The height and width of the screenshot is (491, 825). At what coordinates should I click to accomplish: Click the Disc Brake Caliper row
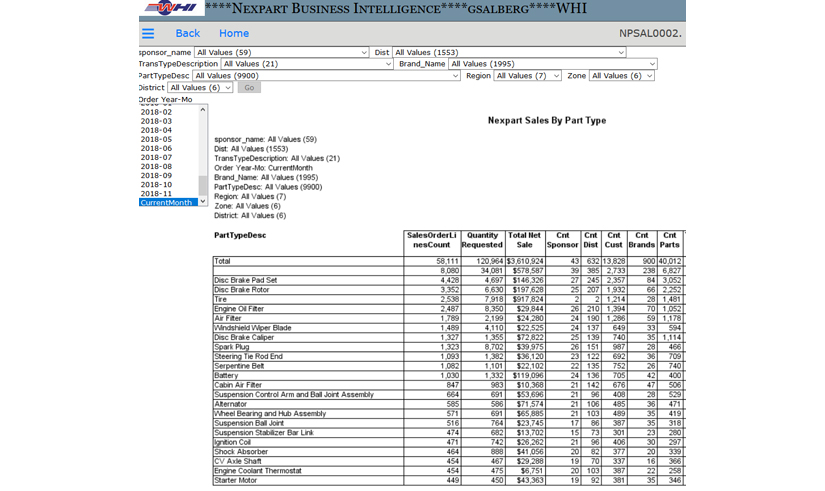click(447, 337)
